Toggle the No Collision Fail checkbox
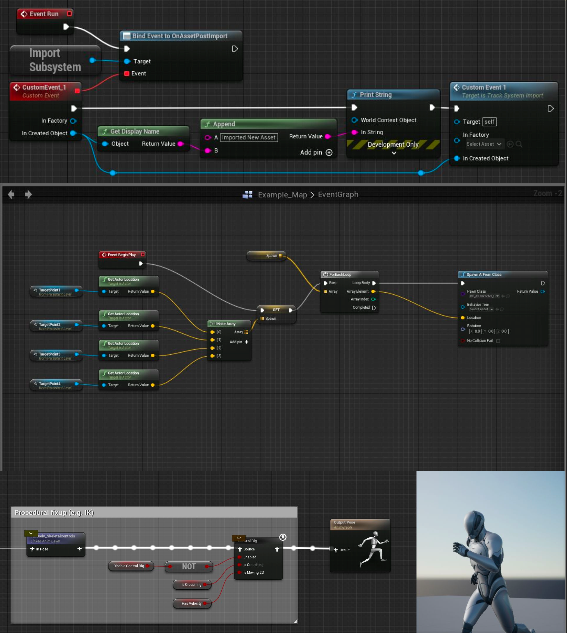This screenshot has width=567, height=633. (498, 341)
